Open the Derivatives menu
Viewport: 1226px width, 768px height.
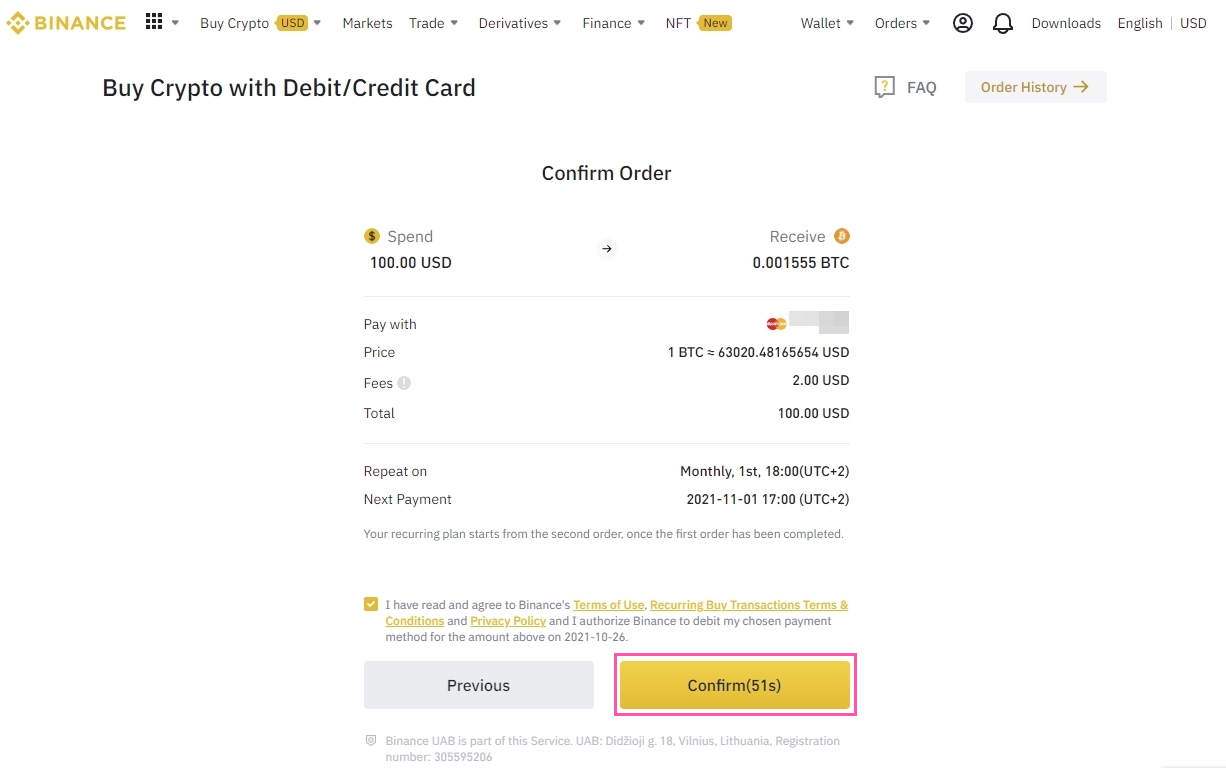click(520, 23)
